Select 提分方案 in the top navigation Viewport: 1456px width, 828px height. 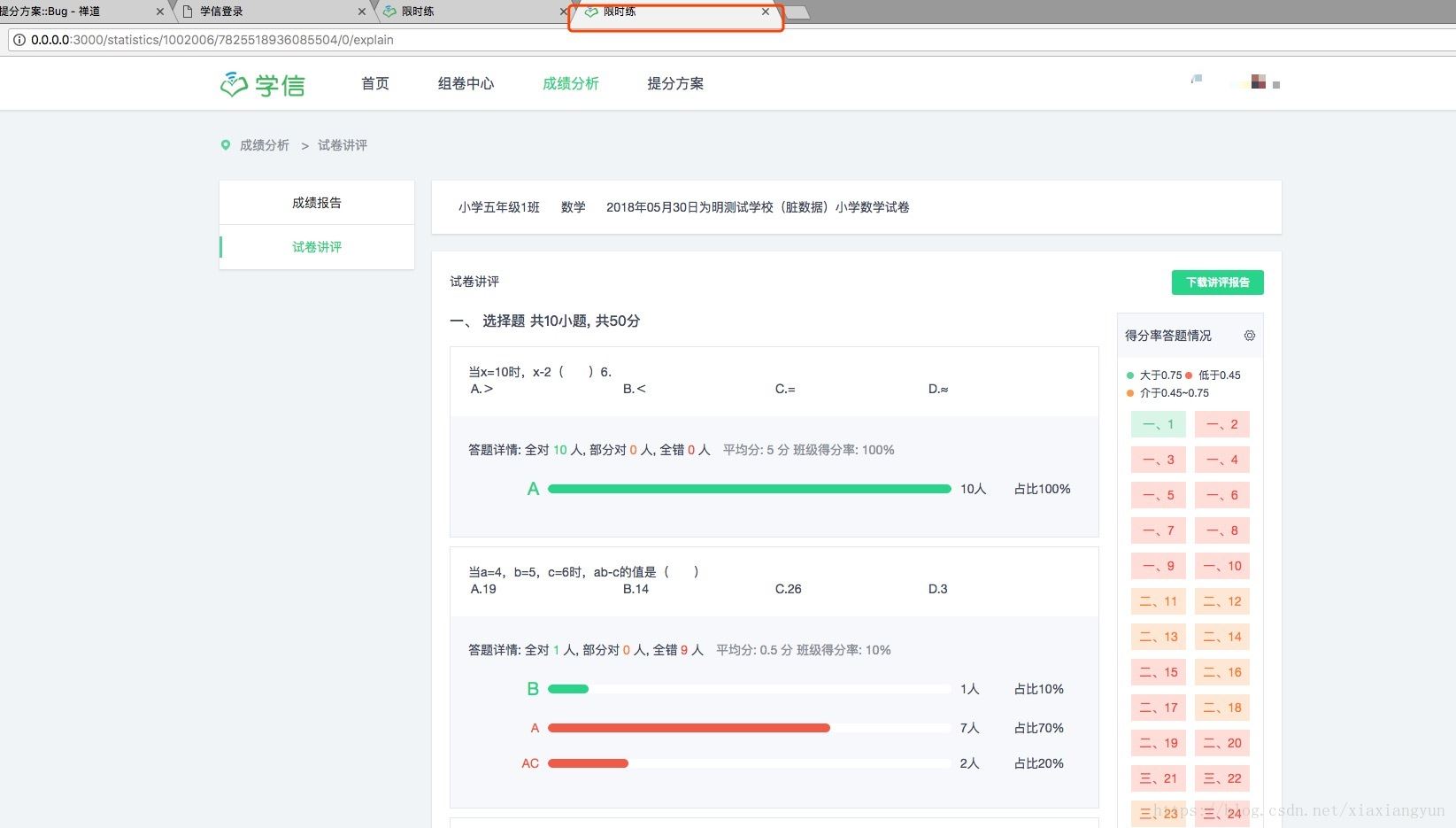pyautogui.click(x=674, y=82)
